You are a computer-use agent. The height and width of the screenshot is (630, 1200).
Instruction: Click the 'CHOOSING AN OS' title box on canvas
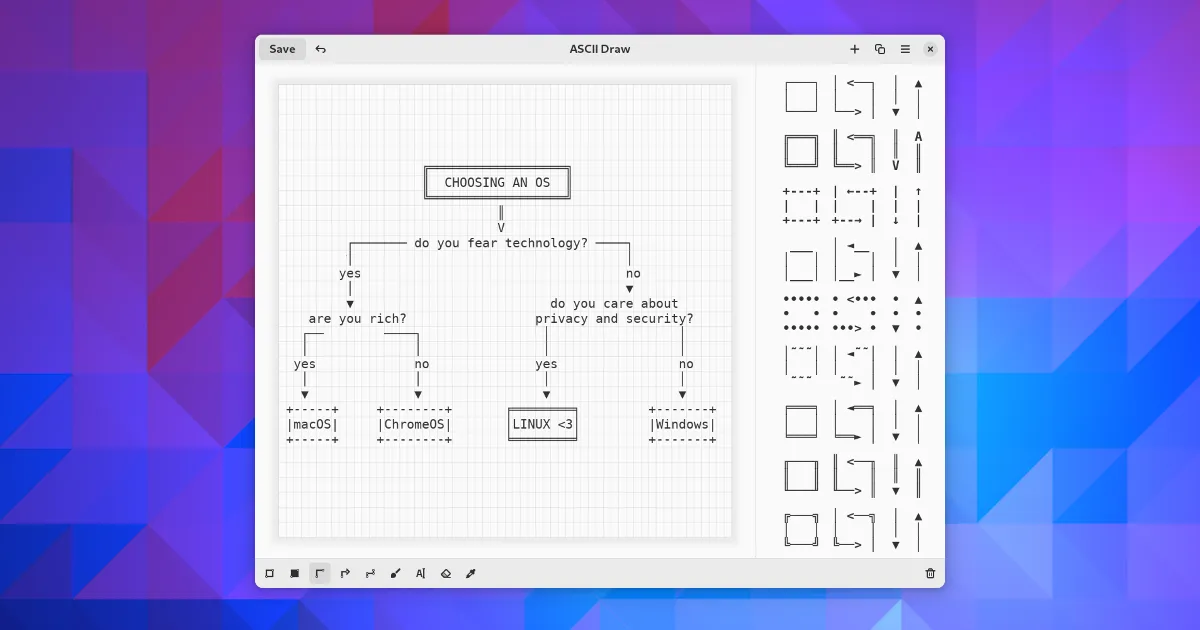[x=497, y=183]
